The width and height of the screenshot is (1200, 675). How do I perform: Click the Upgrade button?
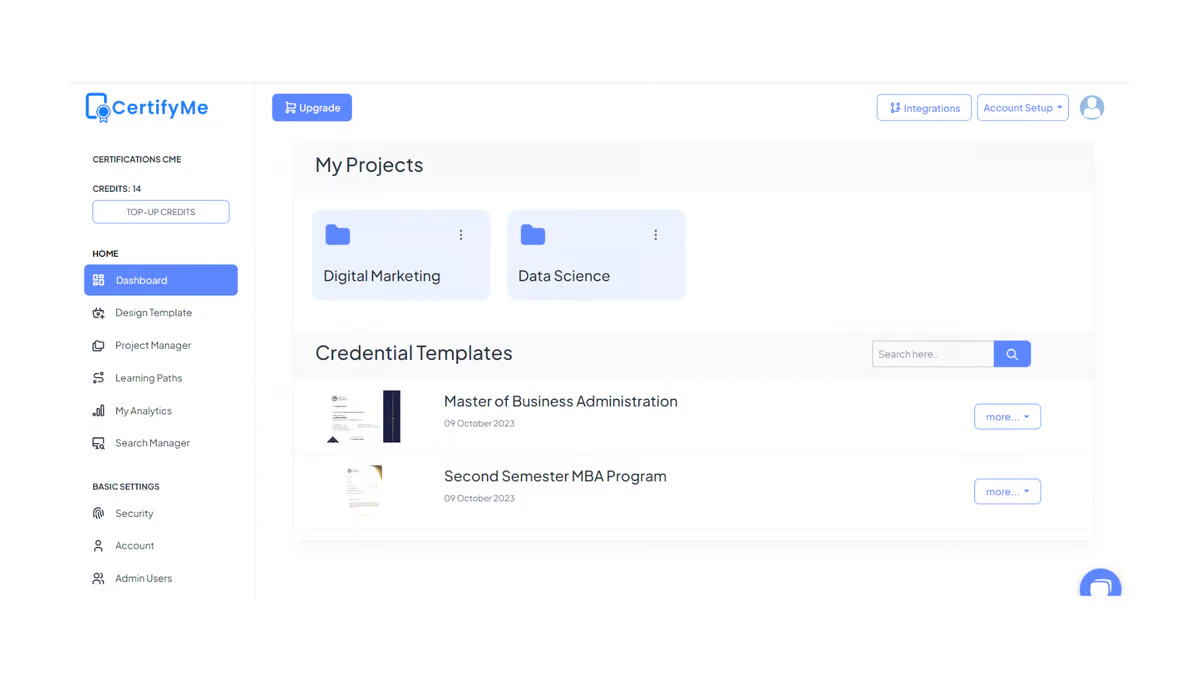pos(311,107)
